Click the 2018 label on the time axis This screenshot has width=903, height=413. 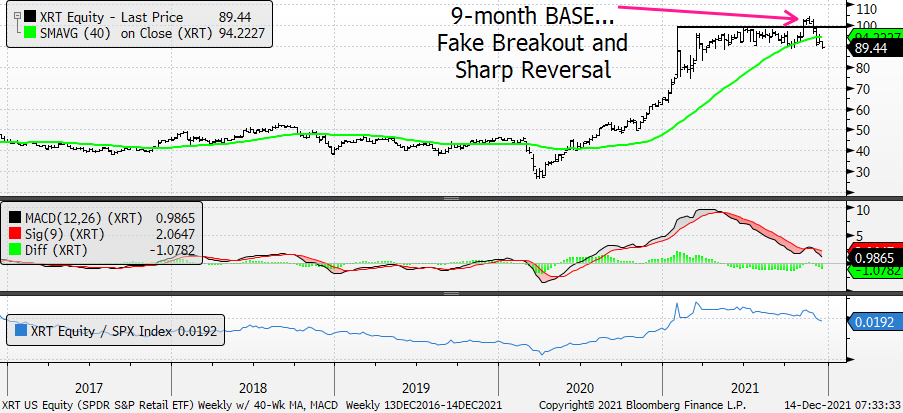pyautogui.click(x=253, y=388)
